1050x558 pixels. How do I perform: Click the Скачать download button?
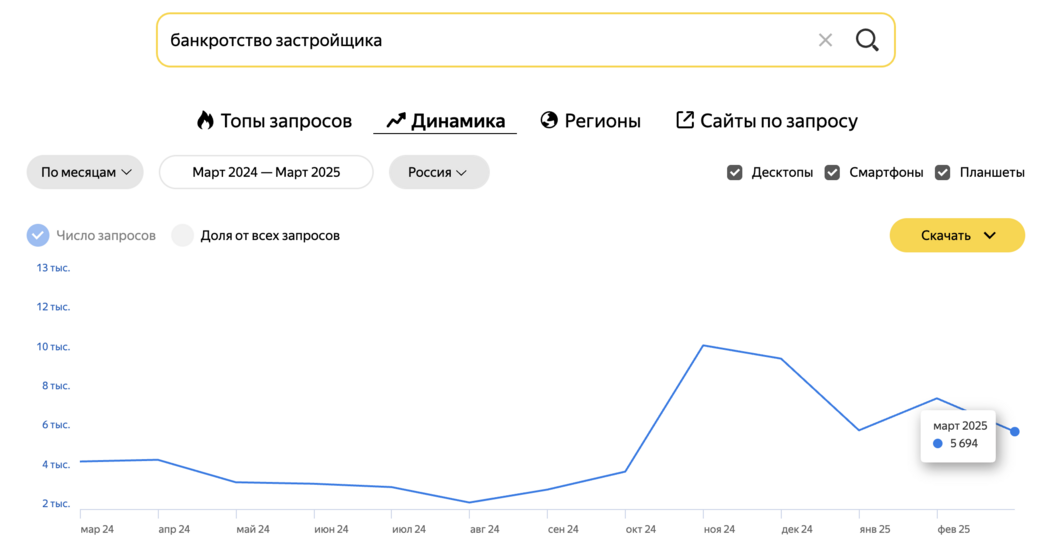(x=957, y=235)
